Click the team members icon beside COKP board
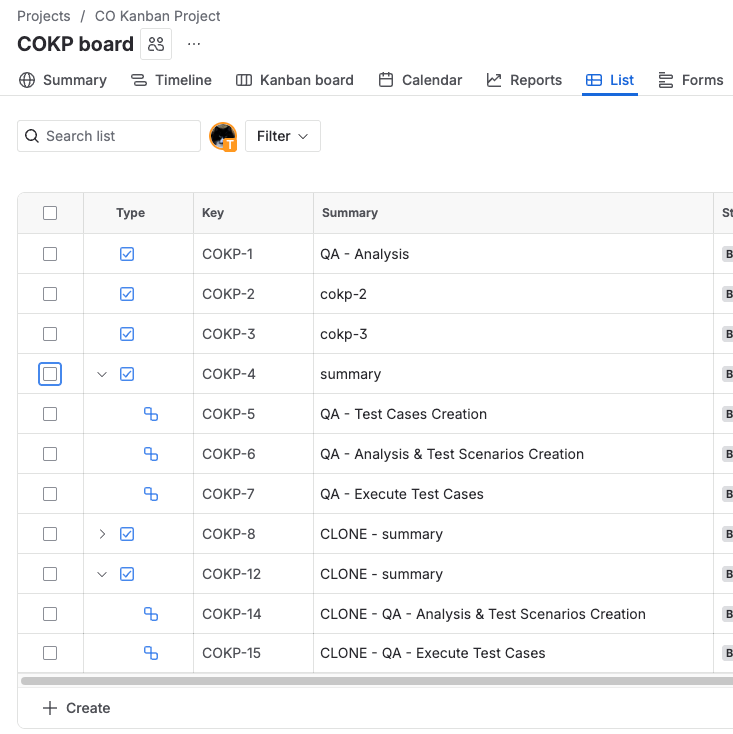This screenshot has width=733, height=734. coord(156,44)
